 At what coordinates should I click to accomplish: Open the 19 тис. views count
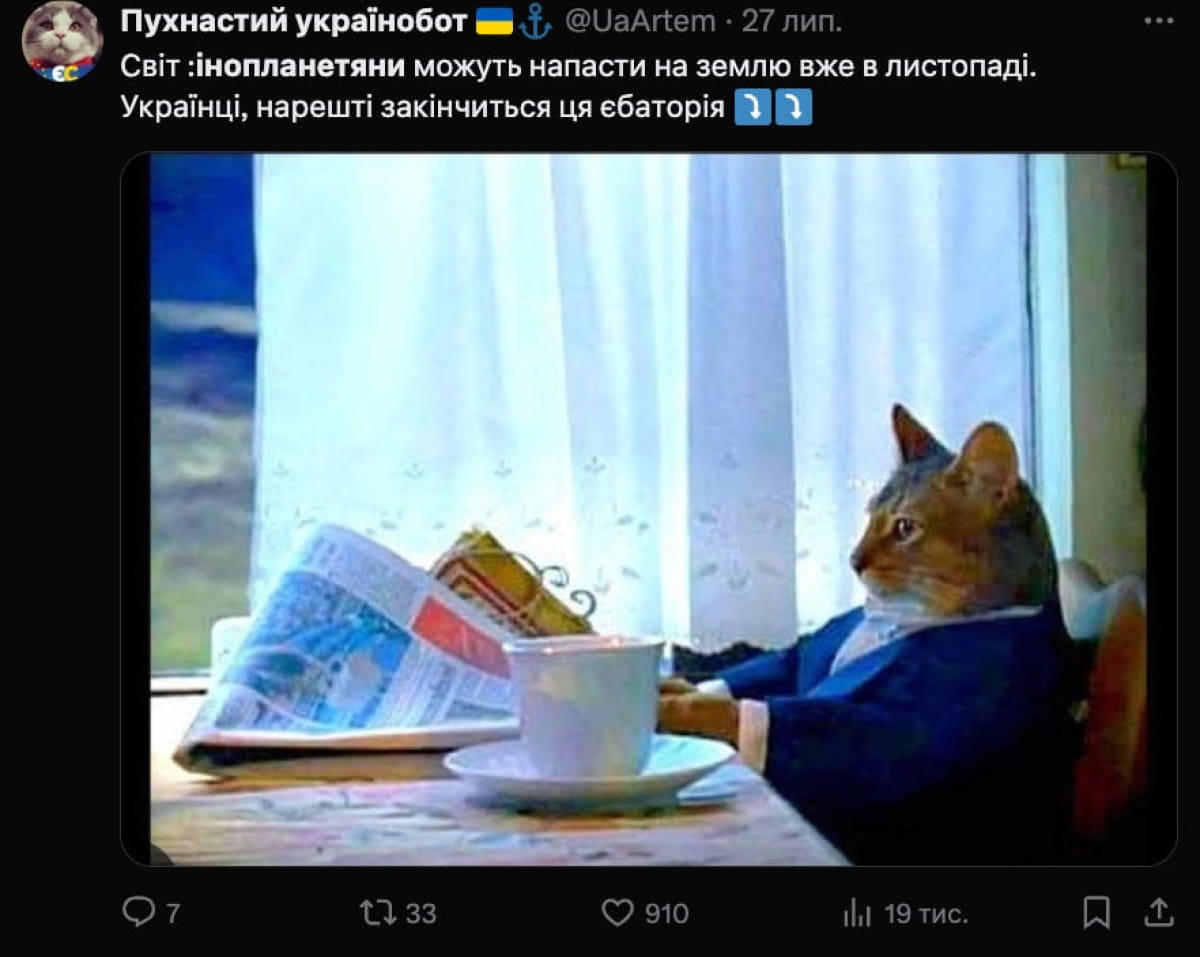tap(926, 913)
